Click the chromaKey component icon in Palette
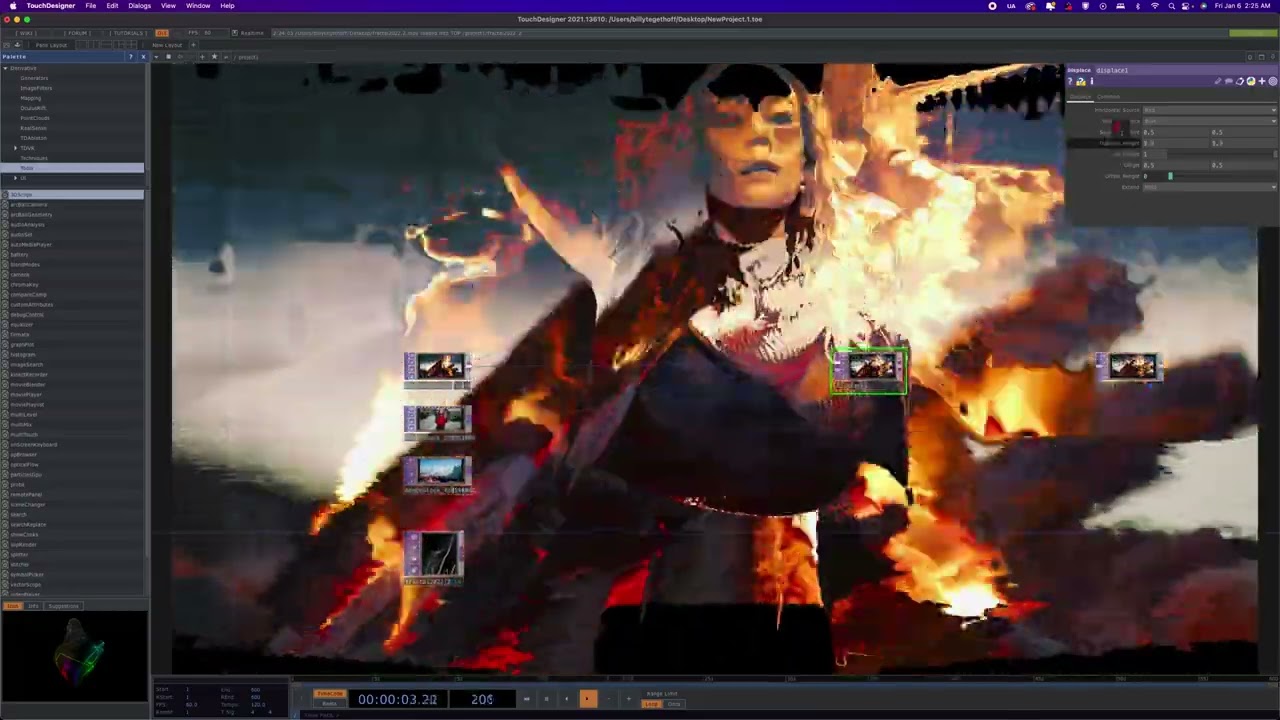The height and width of the screenshot is (720, 1280). click(5, 284)
